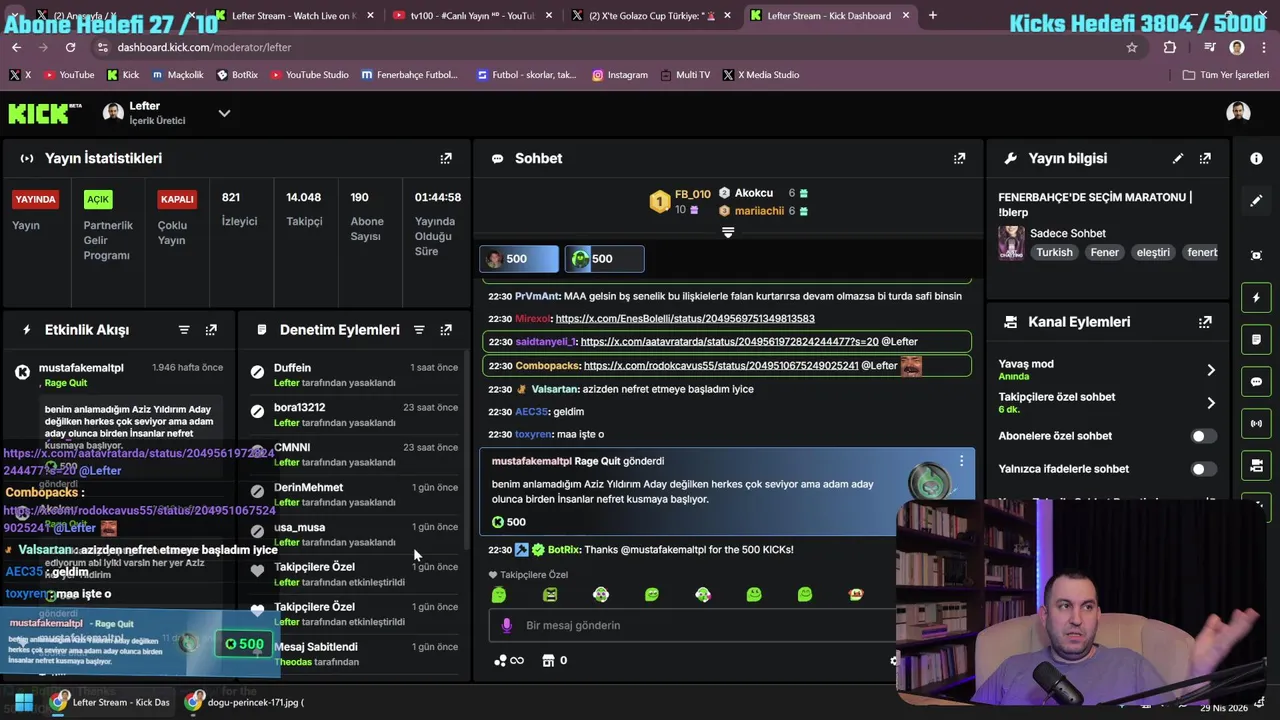This screenshot has width=1280, height=720.
Task: Click the screen capture icon in sidebar
Action: (1256, 255)
